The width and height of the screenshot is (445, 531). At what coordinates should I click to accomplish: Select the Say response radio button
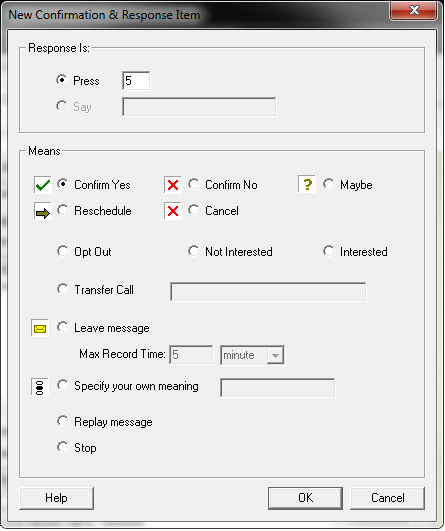(62, 106)
